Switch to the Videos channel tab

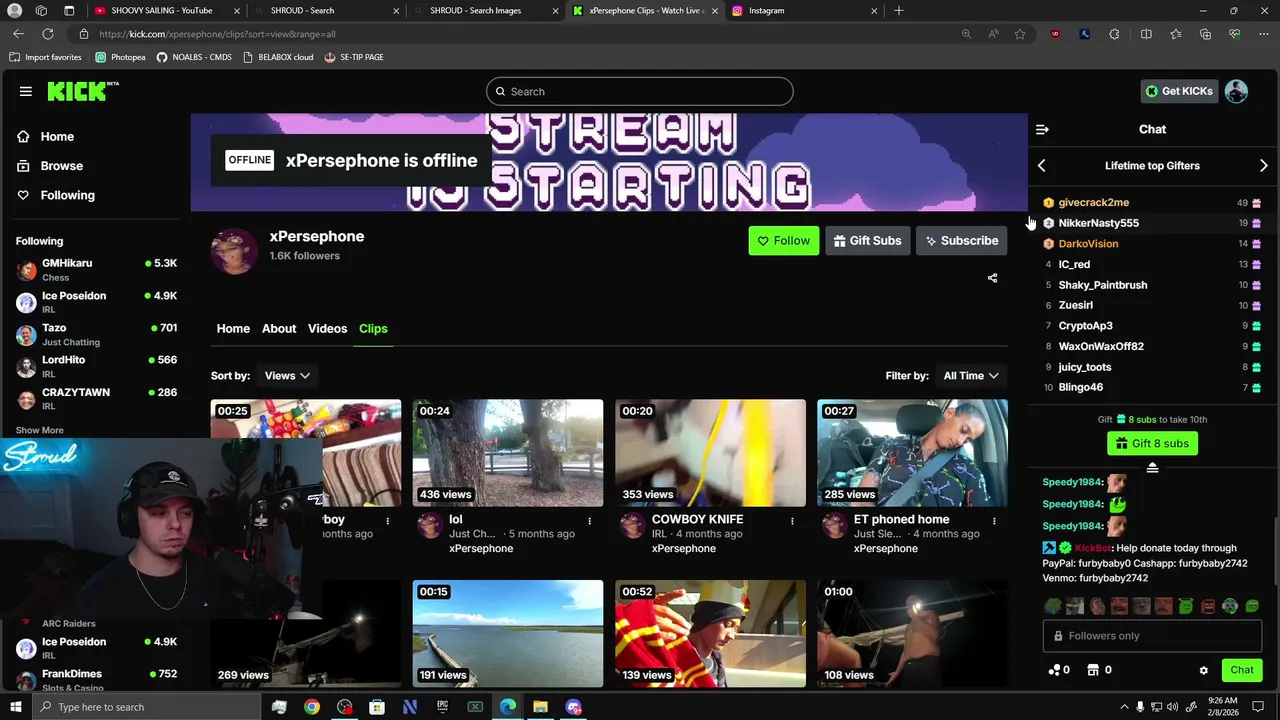[327, 329]
